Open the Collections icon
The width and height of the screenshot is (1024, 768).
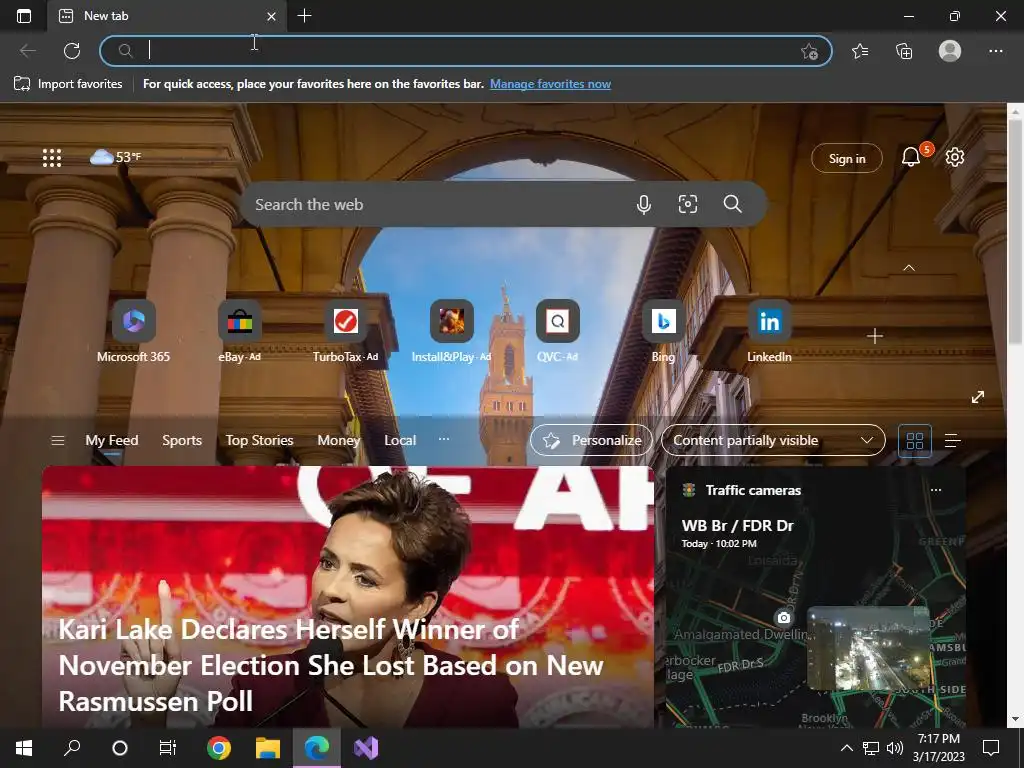click(x=904, y=50)
